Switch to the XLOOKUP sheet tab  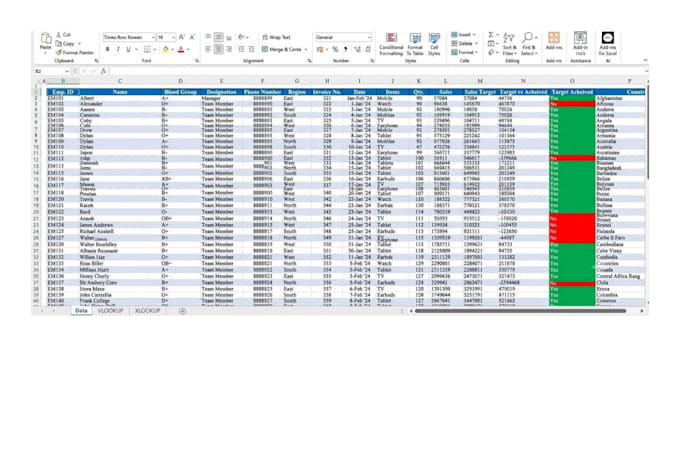point(147,311)
